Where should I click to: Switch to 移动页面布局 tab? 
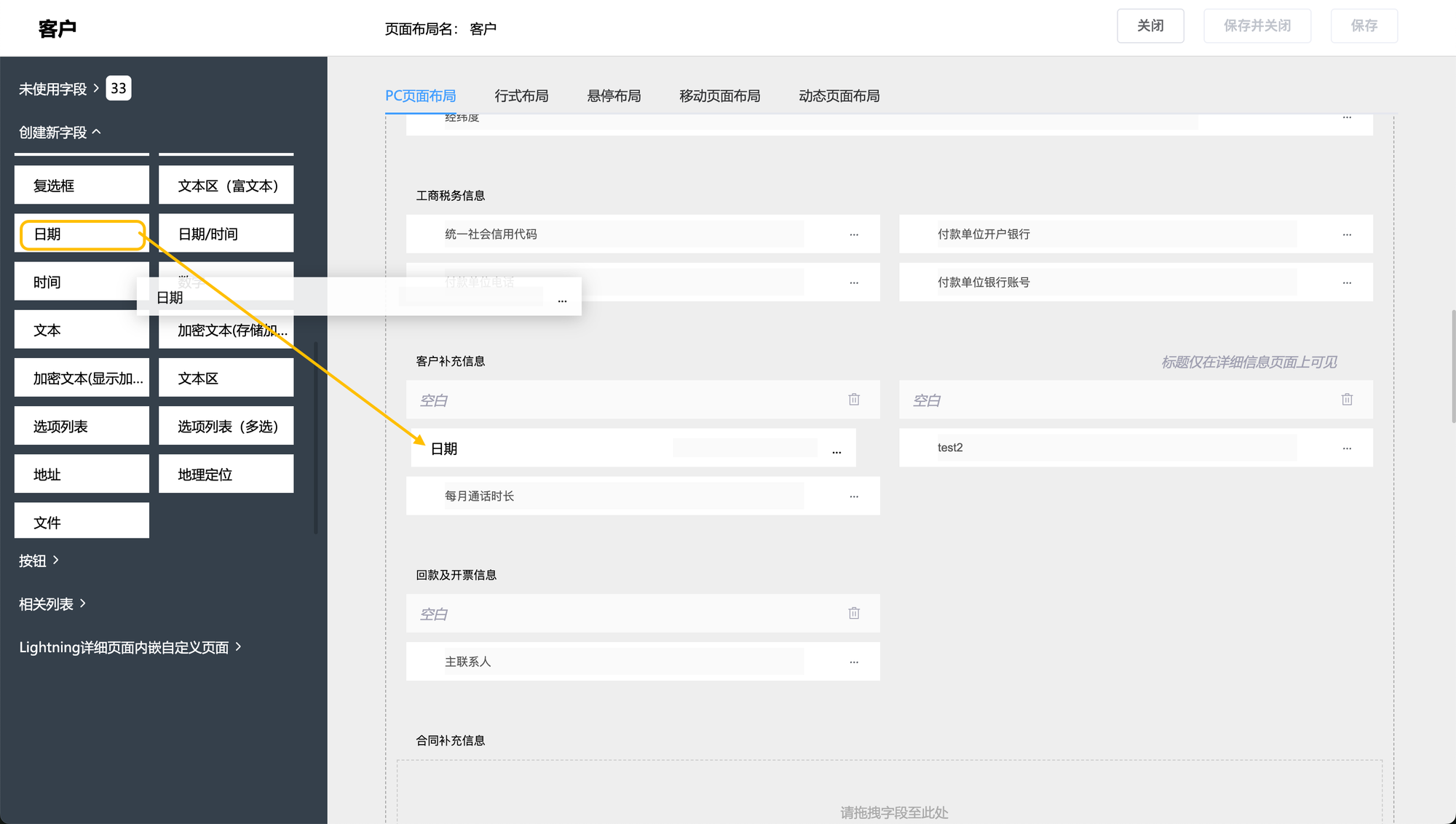[719, 96]
